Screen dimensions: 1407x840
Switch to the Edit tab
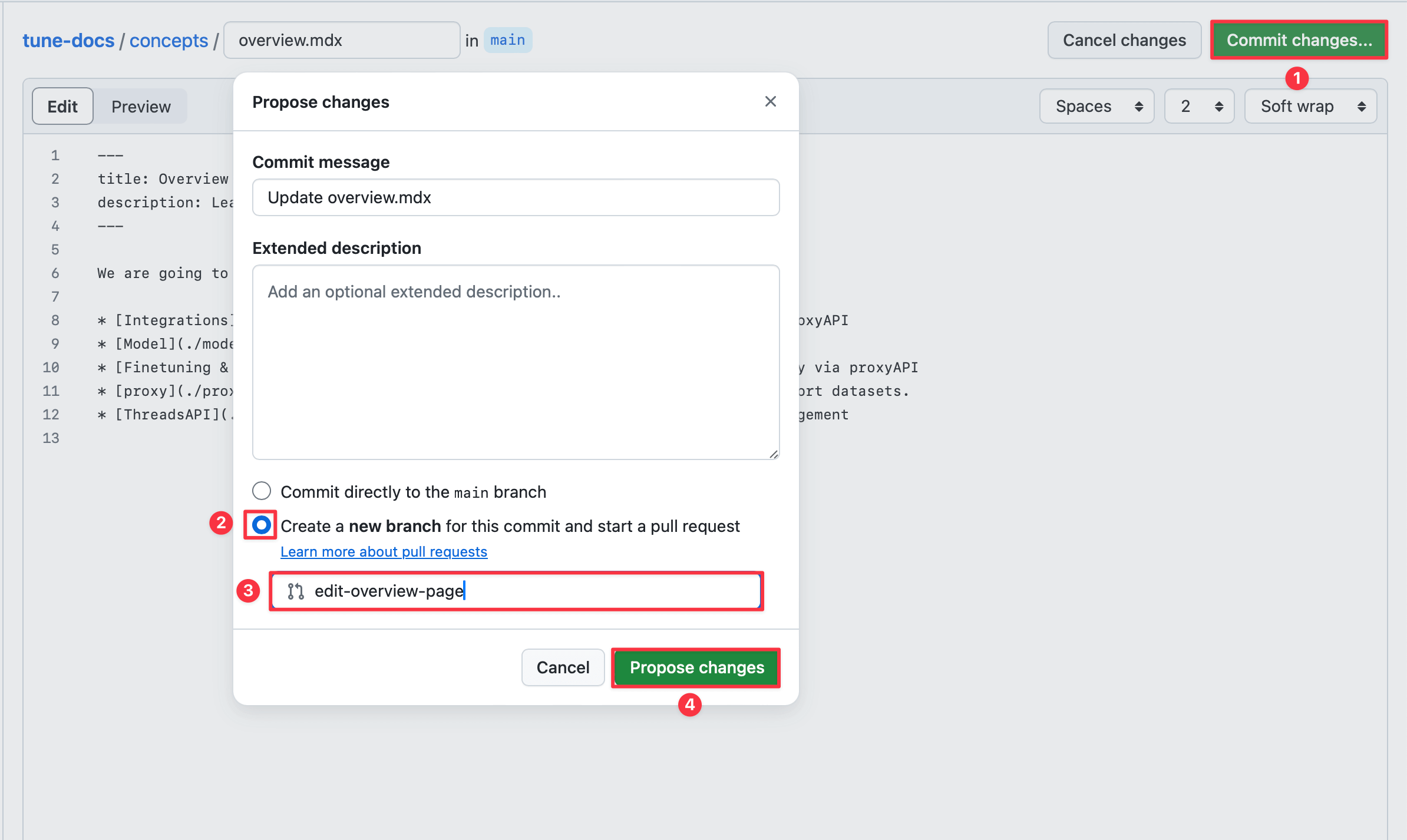coord(62,107)
